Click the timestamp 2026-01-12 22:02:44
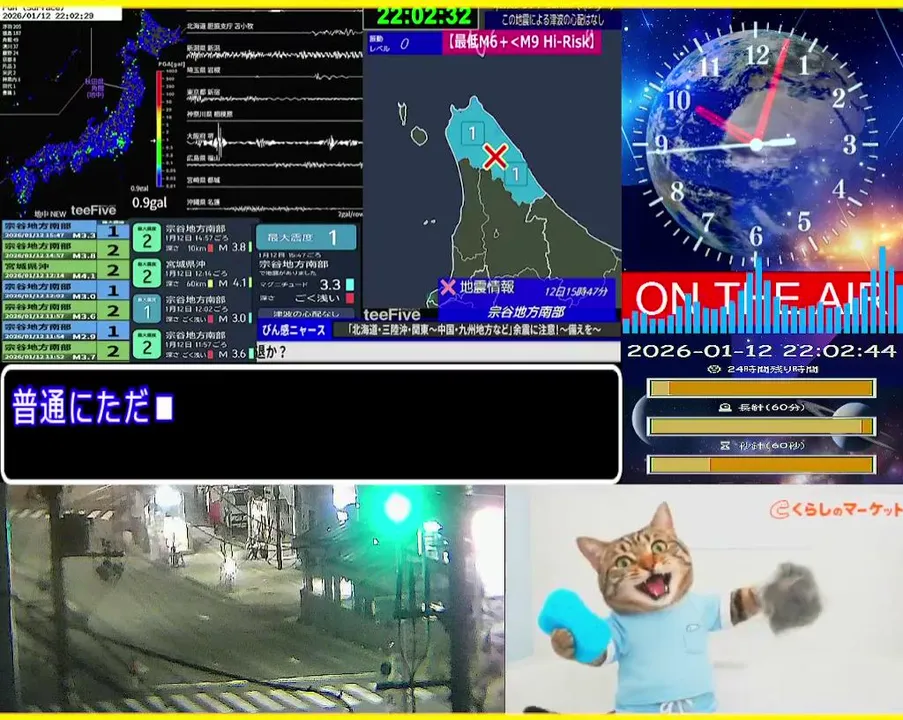903x720 pixels. [761, 351]
